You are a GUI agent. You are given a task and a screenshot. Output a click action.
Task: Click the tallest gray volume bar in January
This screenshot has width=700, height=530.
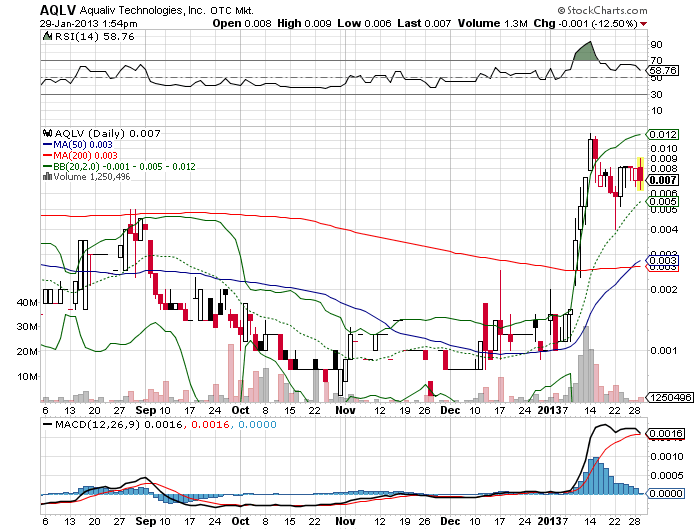point(586,364)
